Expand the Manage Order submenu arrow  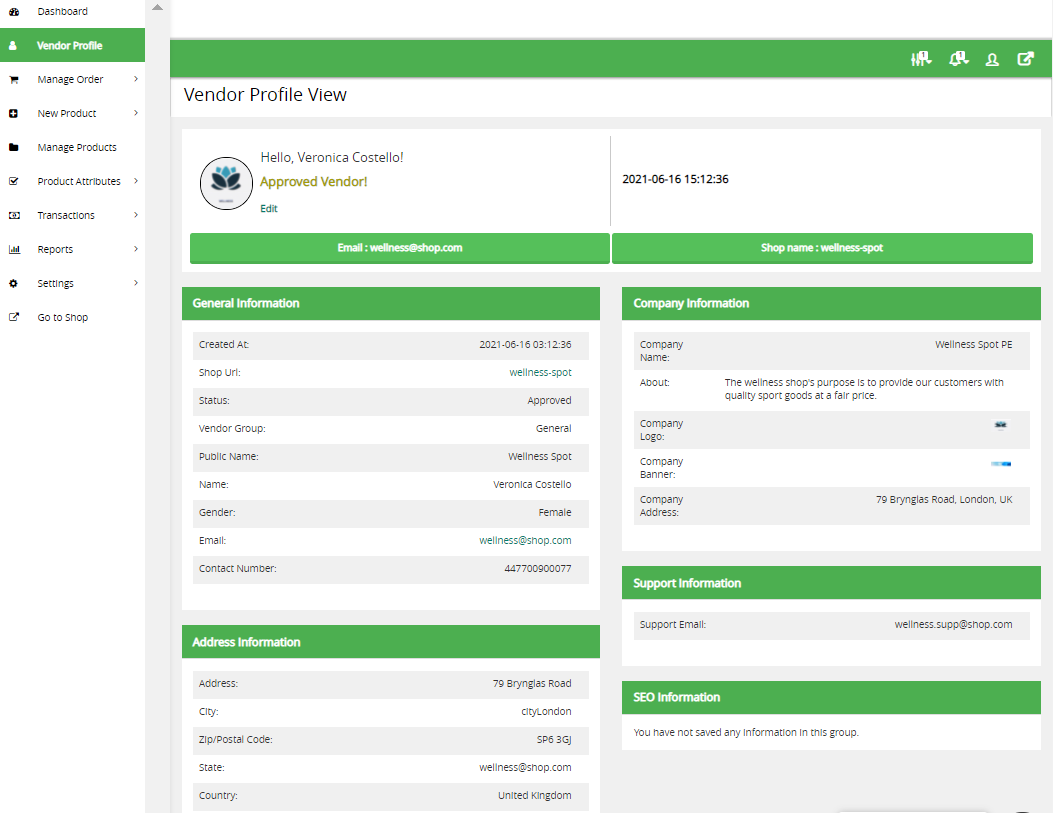135,79
